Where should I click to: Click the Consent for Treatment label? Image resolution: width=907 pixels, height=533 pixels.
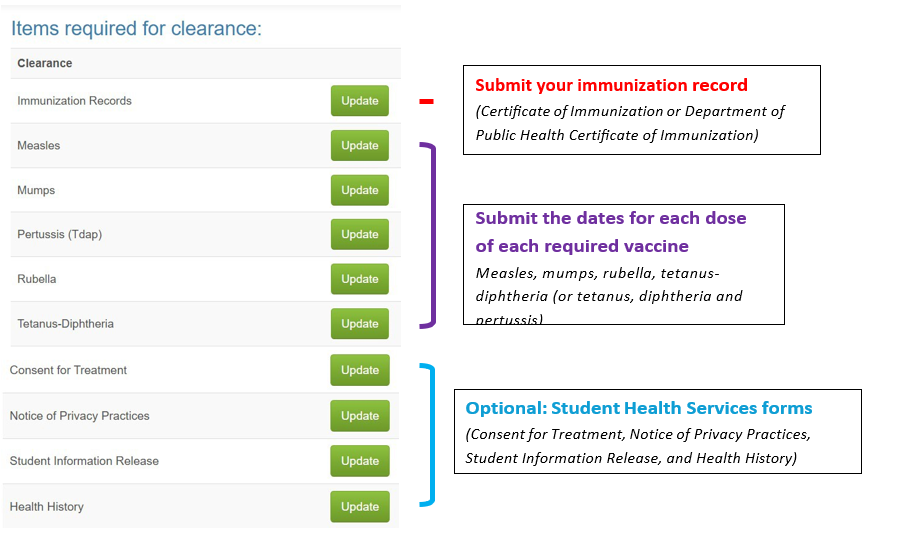click(68, 370)
